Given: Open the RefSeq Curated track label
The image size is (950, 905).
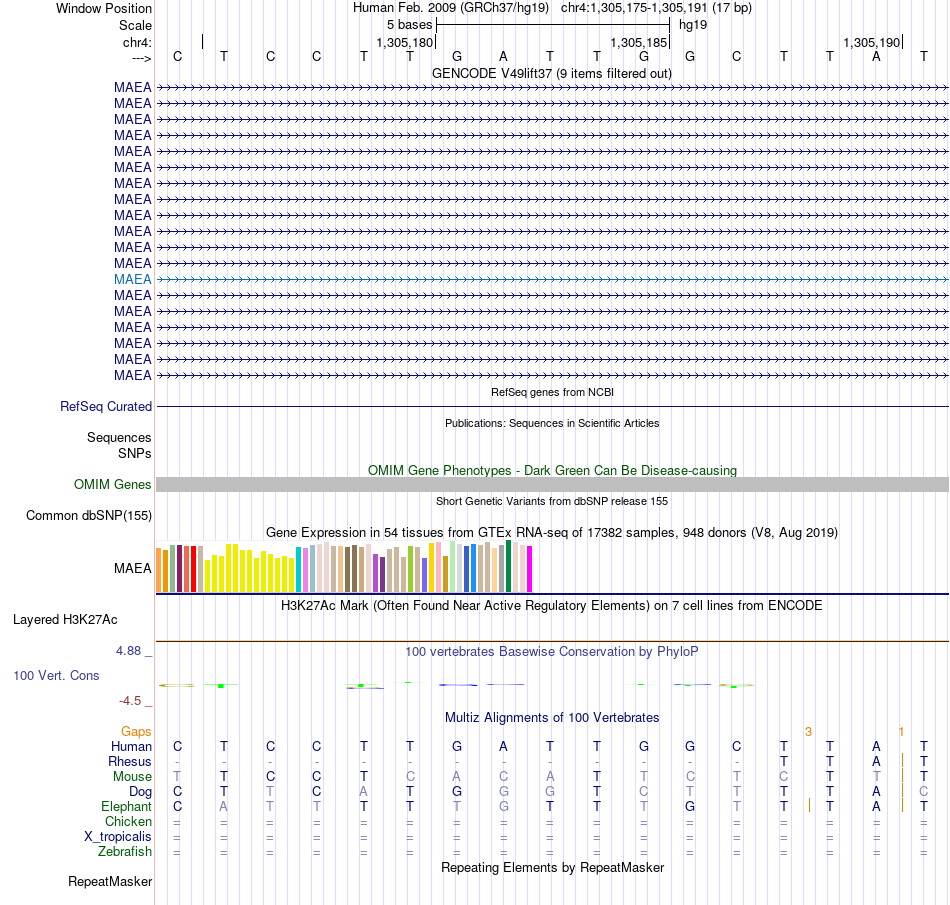Looking at the screenshot, I should (106, 406).
